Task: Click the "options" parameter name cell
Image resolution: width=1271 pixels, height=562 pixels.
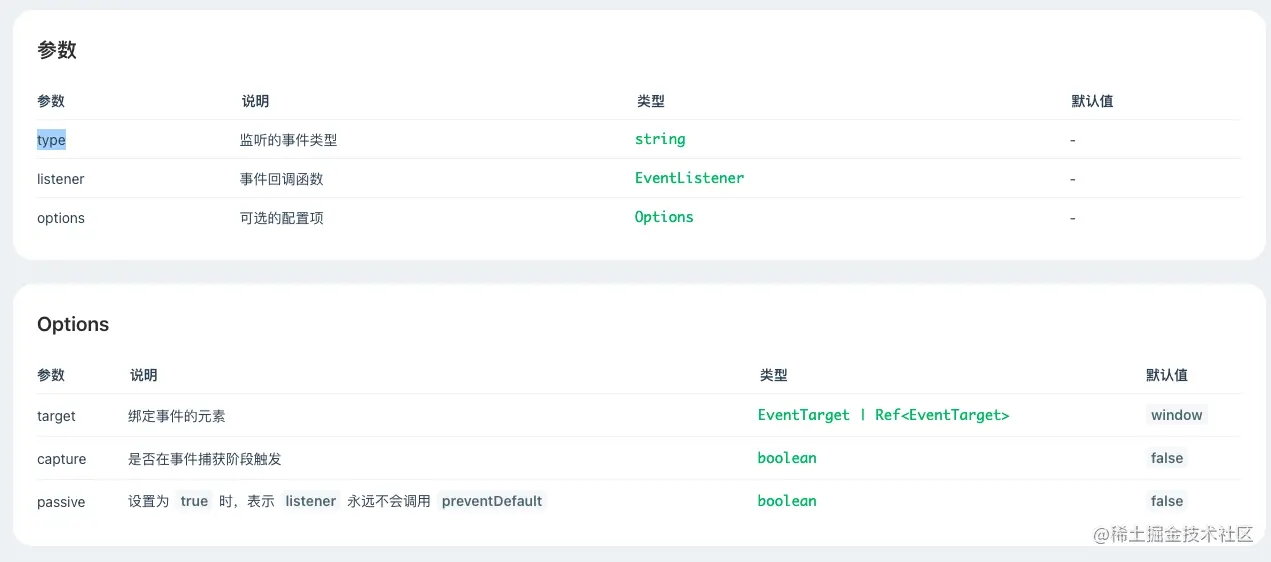Action: click(61, 218)
